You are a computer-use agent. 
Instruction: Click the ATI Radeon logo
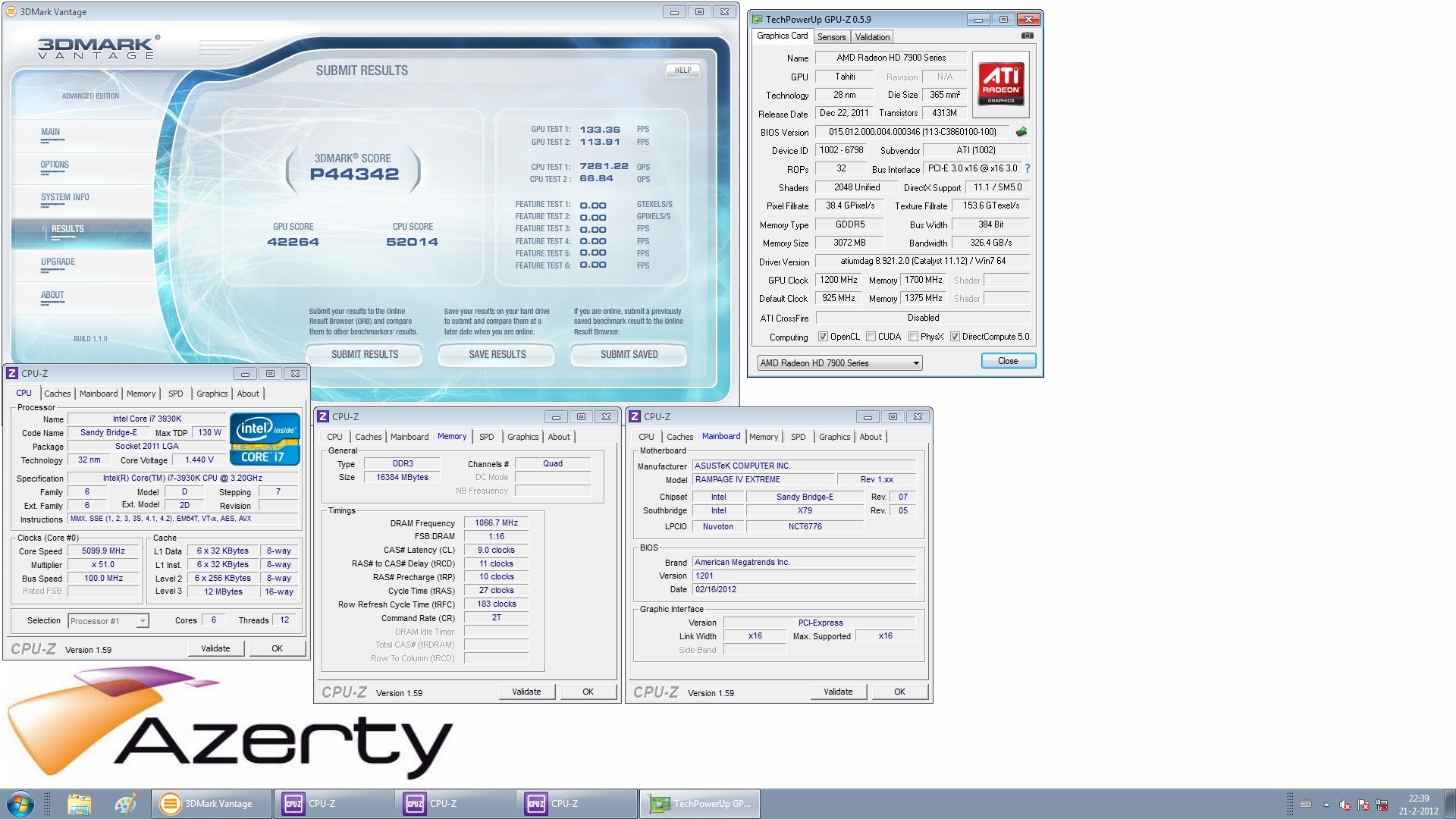pyautogui.click(x=1000, y=83)
